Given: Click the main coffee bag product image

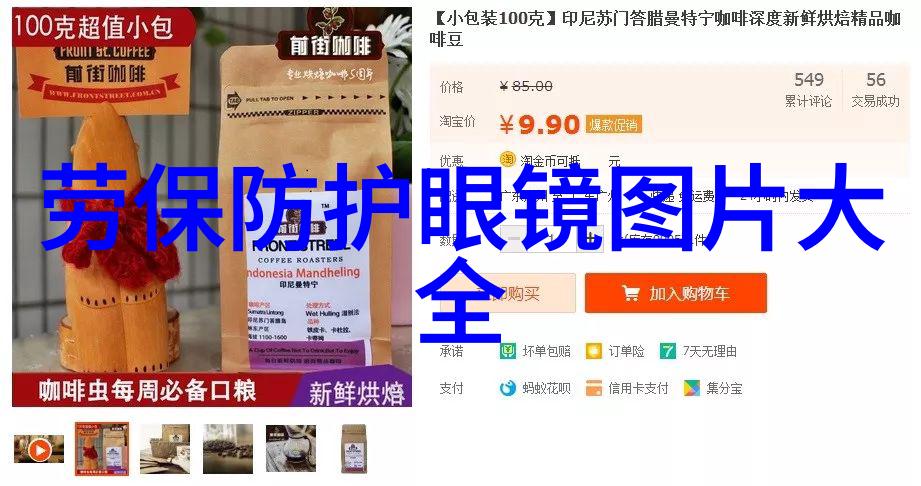Looking at the screenshot, I should [212, 207].
